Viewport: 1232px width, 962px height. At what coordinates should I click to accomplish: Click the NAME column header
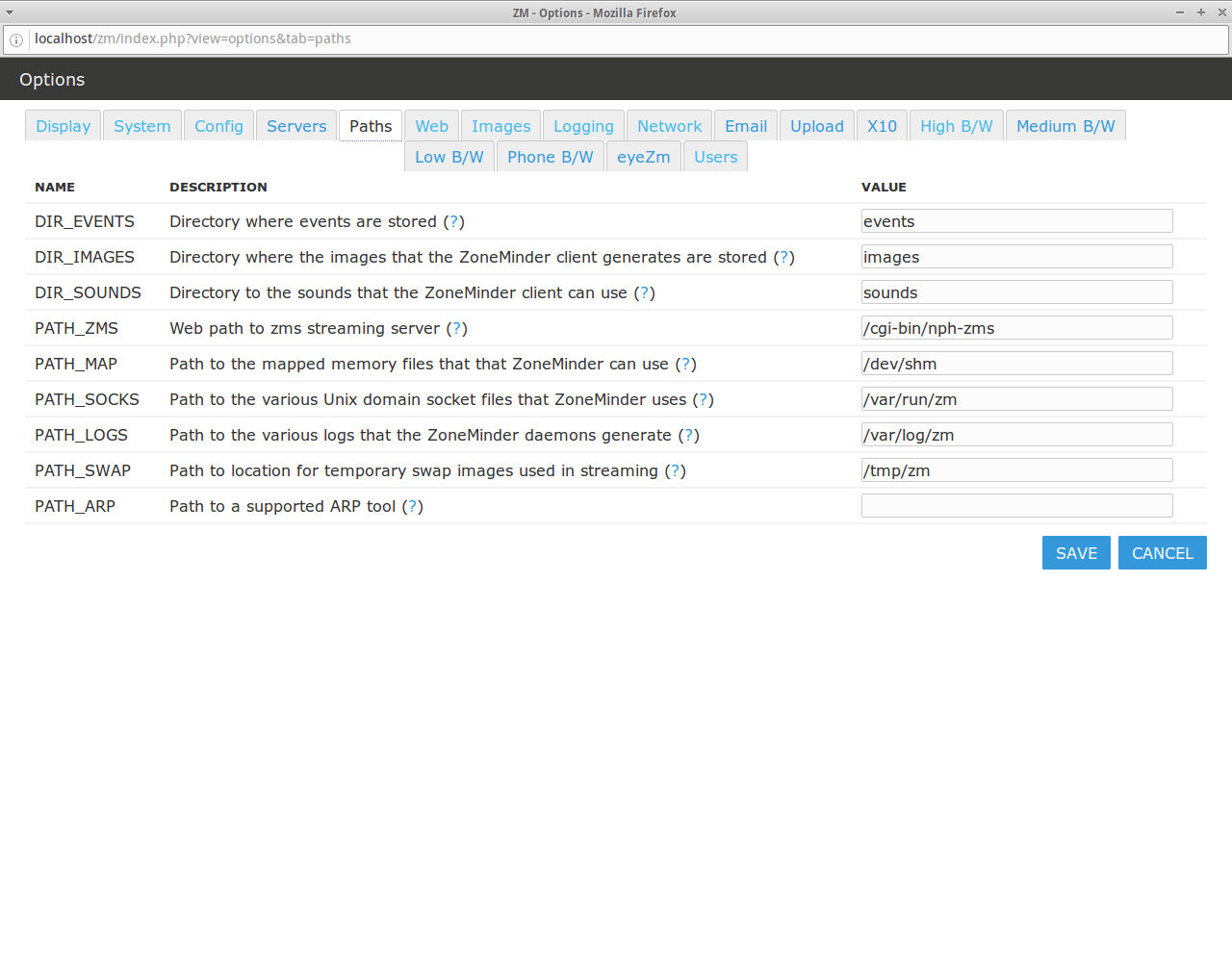[55, 187]
